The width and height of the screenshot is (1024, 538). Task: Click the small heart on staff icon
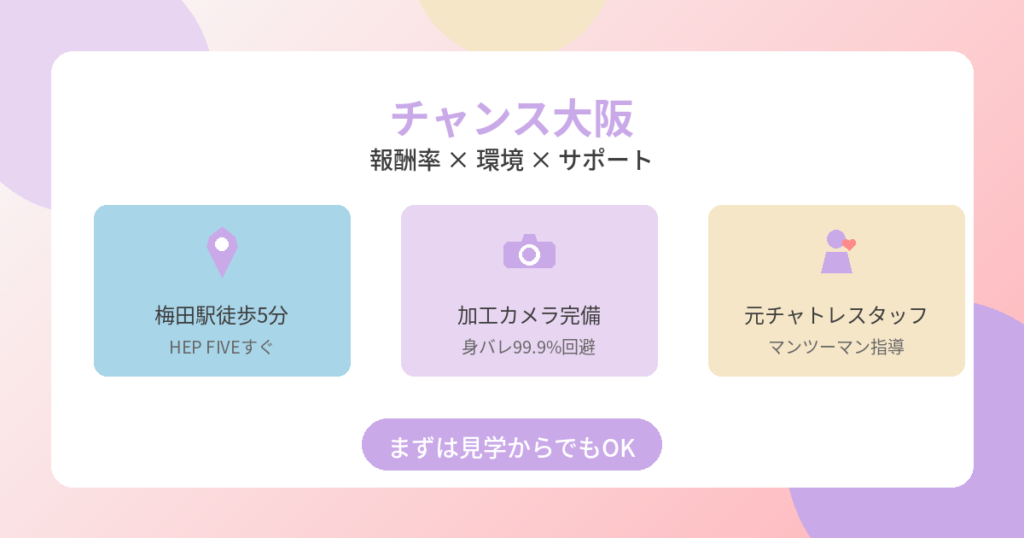849,243
